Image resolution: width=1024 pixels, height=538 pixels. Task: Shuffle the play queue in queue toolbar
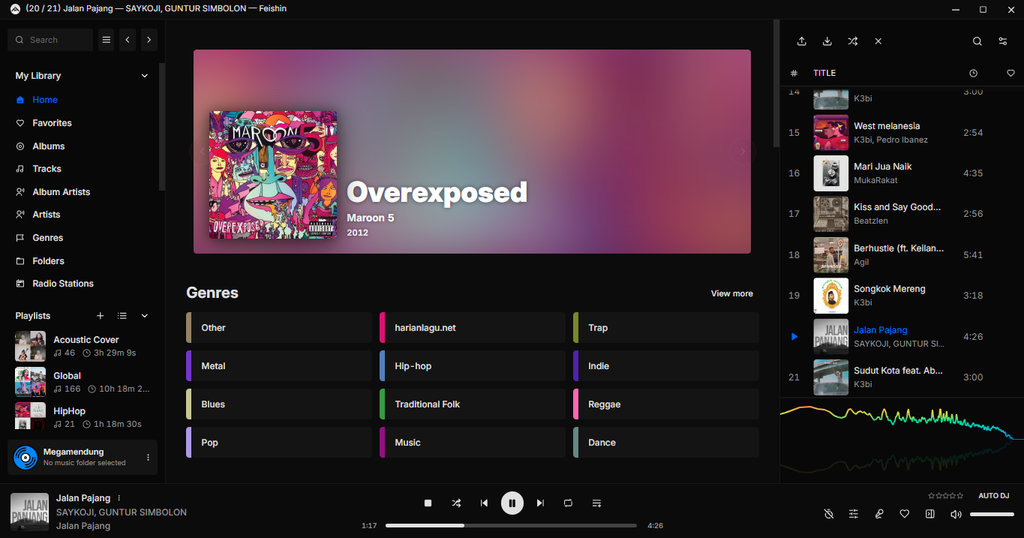852,41
